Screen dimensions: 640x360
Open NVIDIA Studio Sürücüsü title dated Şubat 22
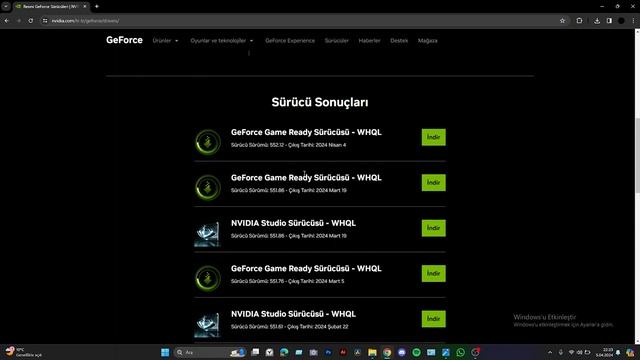point(293,314)
